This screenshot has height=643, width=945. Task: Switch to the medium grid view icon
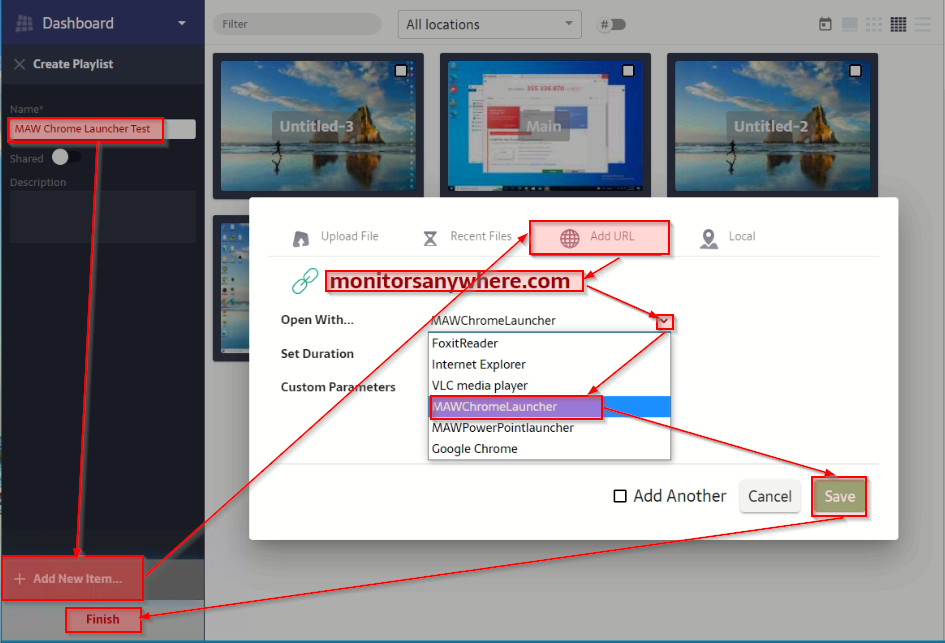874,24
